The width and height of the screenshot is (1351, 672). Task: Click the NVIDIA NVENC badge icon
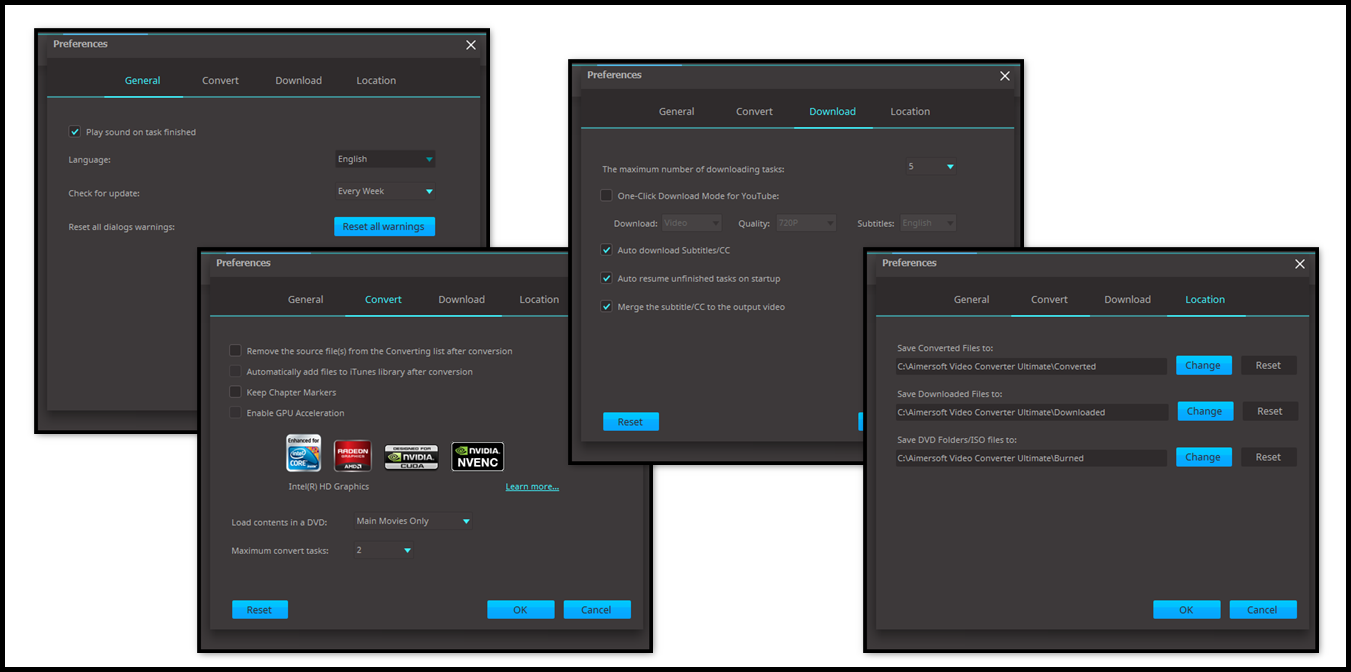pos(477,457)
